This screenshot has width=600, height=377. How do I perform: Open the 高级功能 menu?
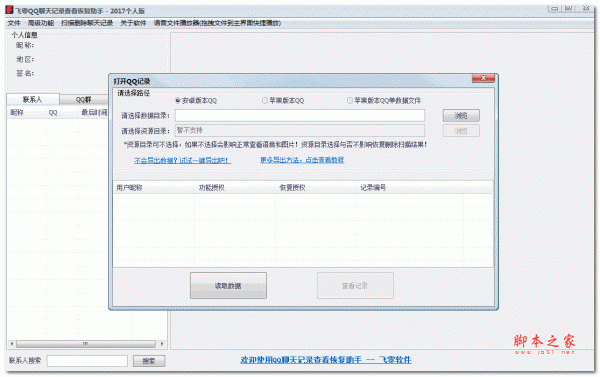point(41,23)
